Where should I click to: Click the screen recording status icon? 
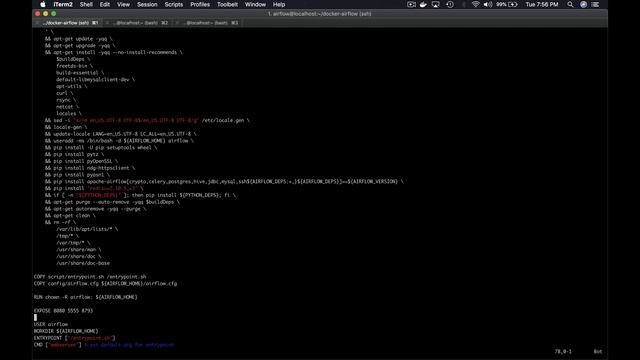[x=411, y=4]
